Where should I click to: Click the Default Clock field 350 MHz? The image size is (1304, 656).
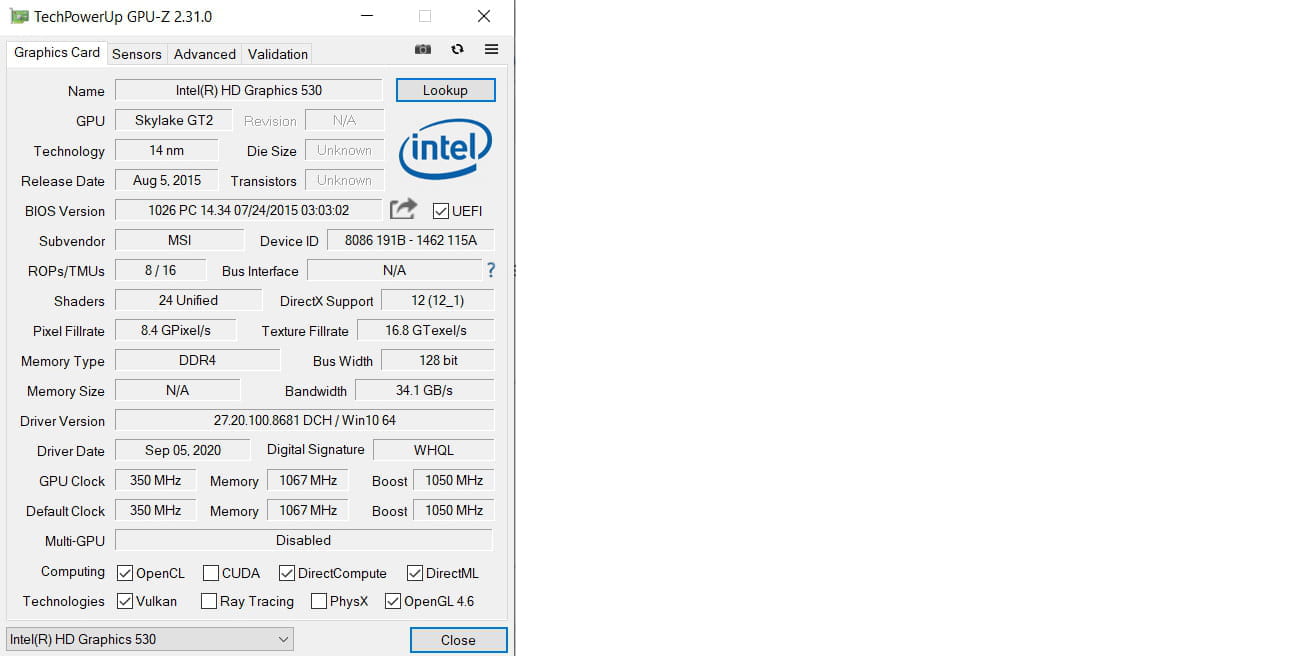(x=156, y=510)
